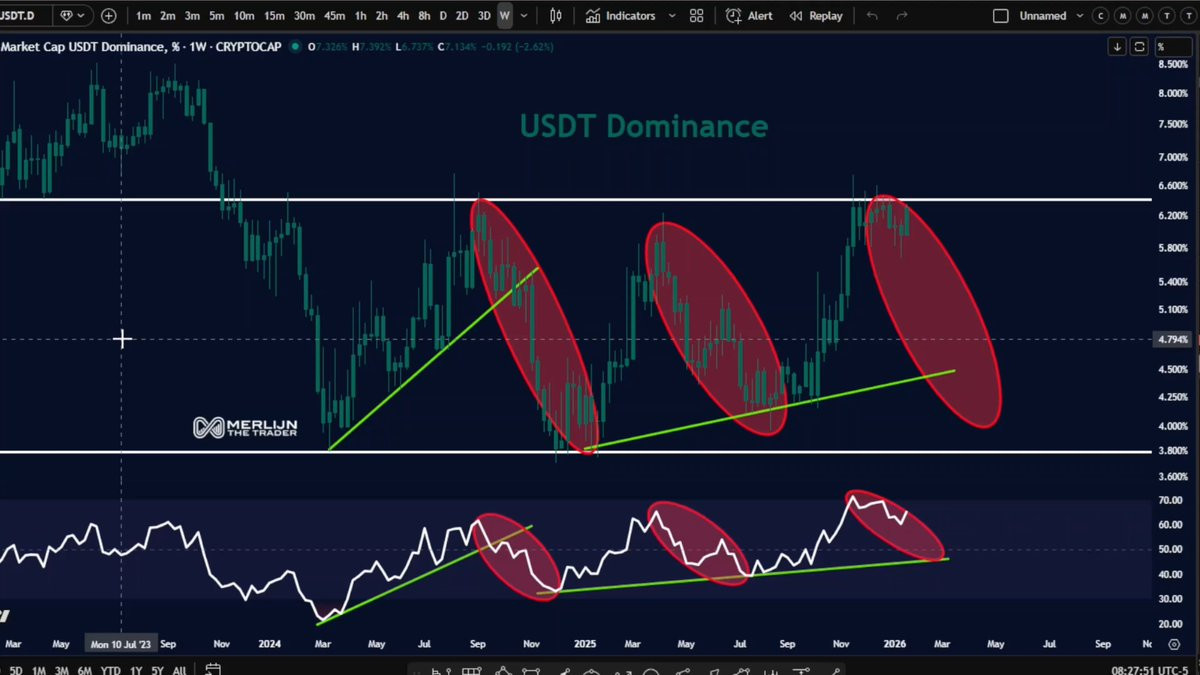1200x675 pixels.
Task: Click the Unnamed layout name
Action: [x=1042, y=16]
